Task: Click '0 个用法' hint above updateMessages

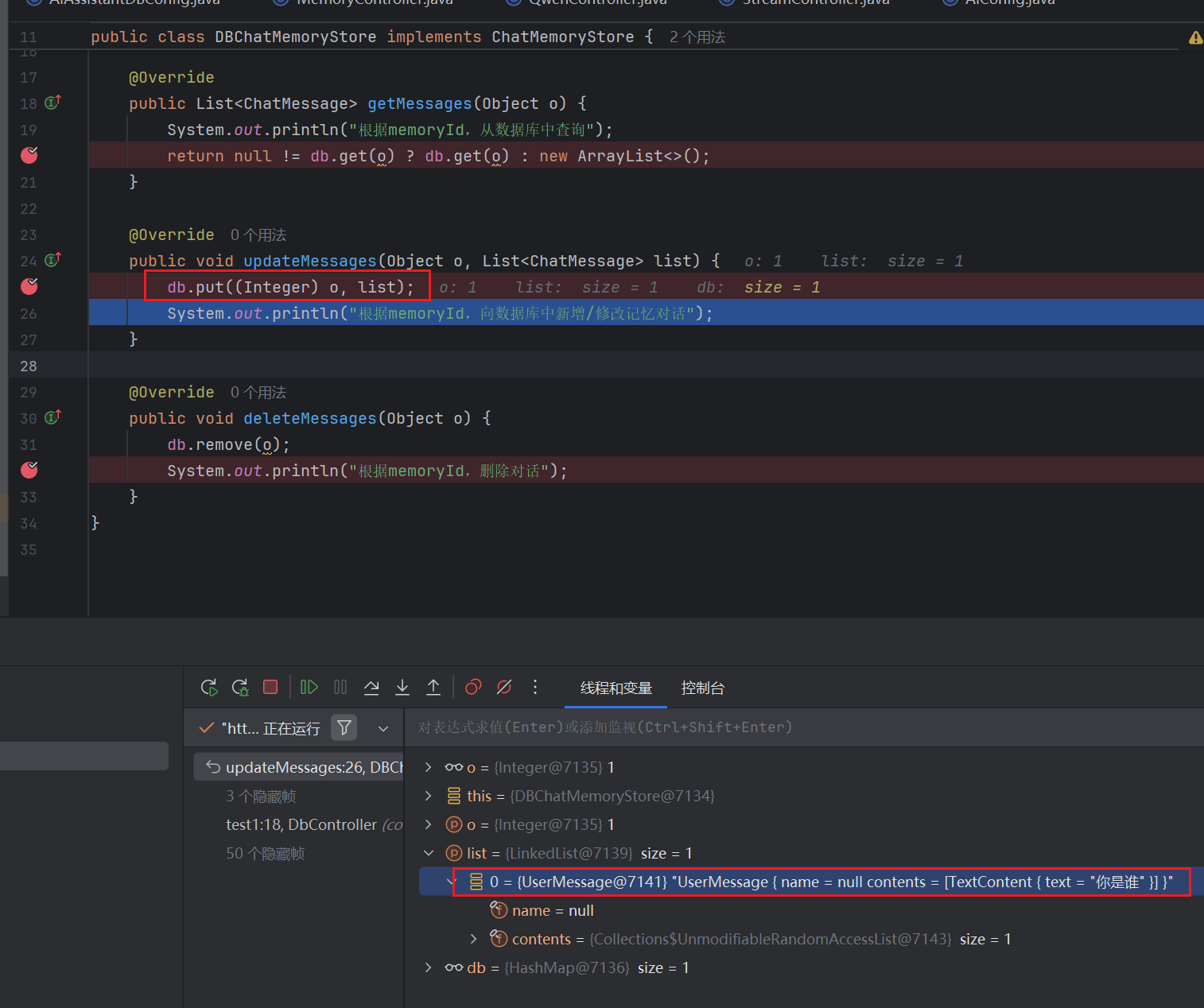Action: (258, 235)
